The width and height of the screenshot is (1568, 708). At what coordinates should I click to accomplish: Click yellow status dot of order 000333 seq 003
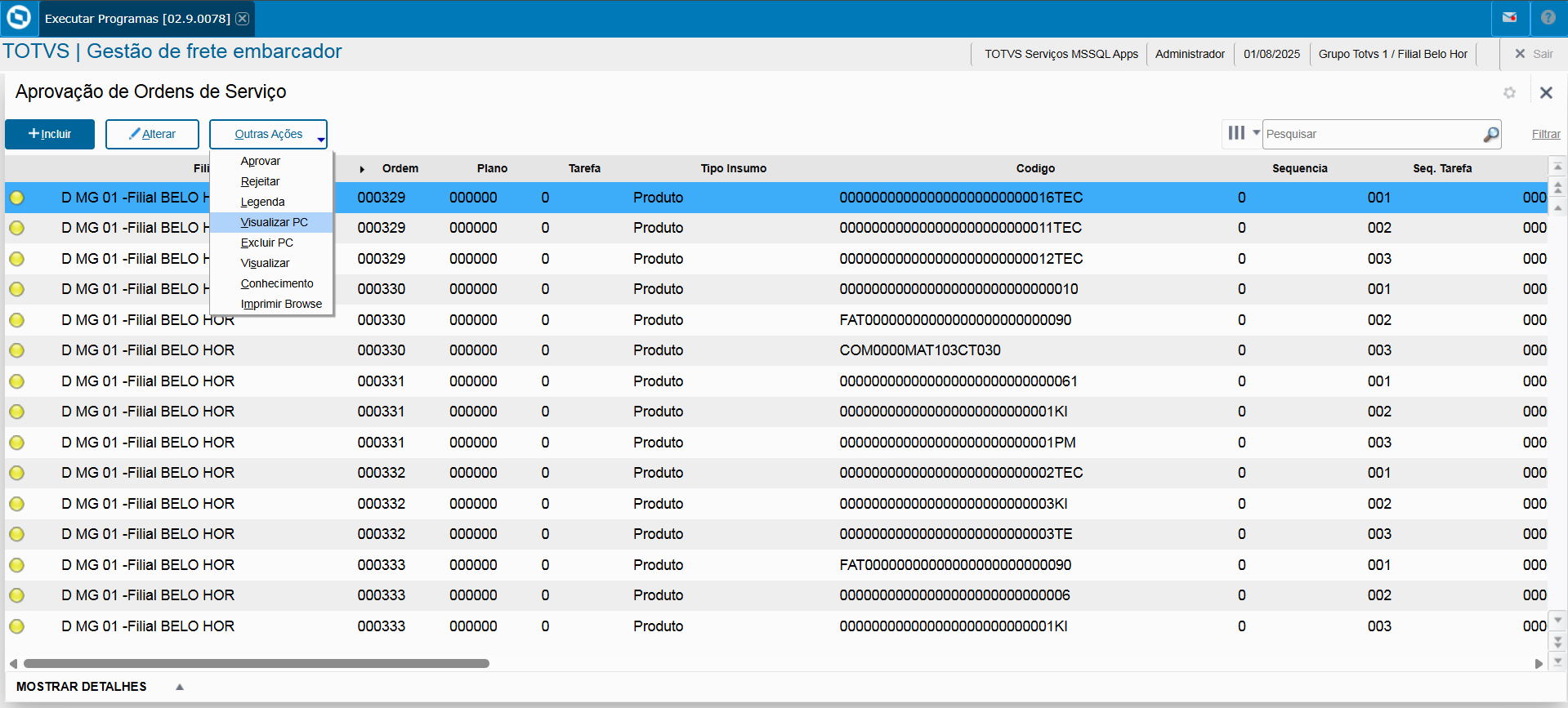pos(17,626)
